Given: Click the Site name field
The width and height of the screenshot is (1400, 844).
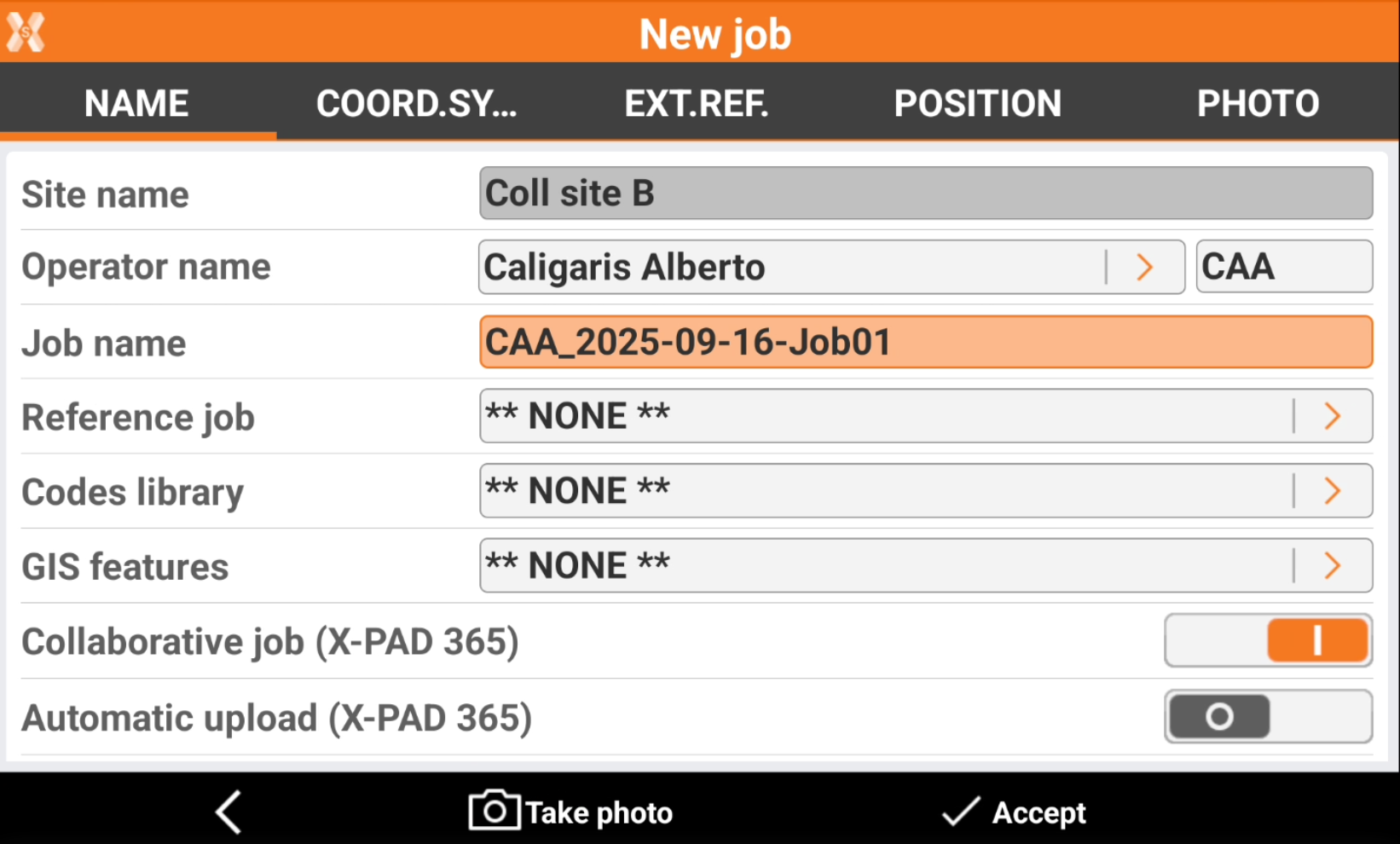Looking at the screenshot, I should [925, 194].
